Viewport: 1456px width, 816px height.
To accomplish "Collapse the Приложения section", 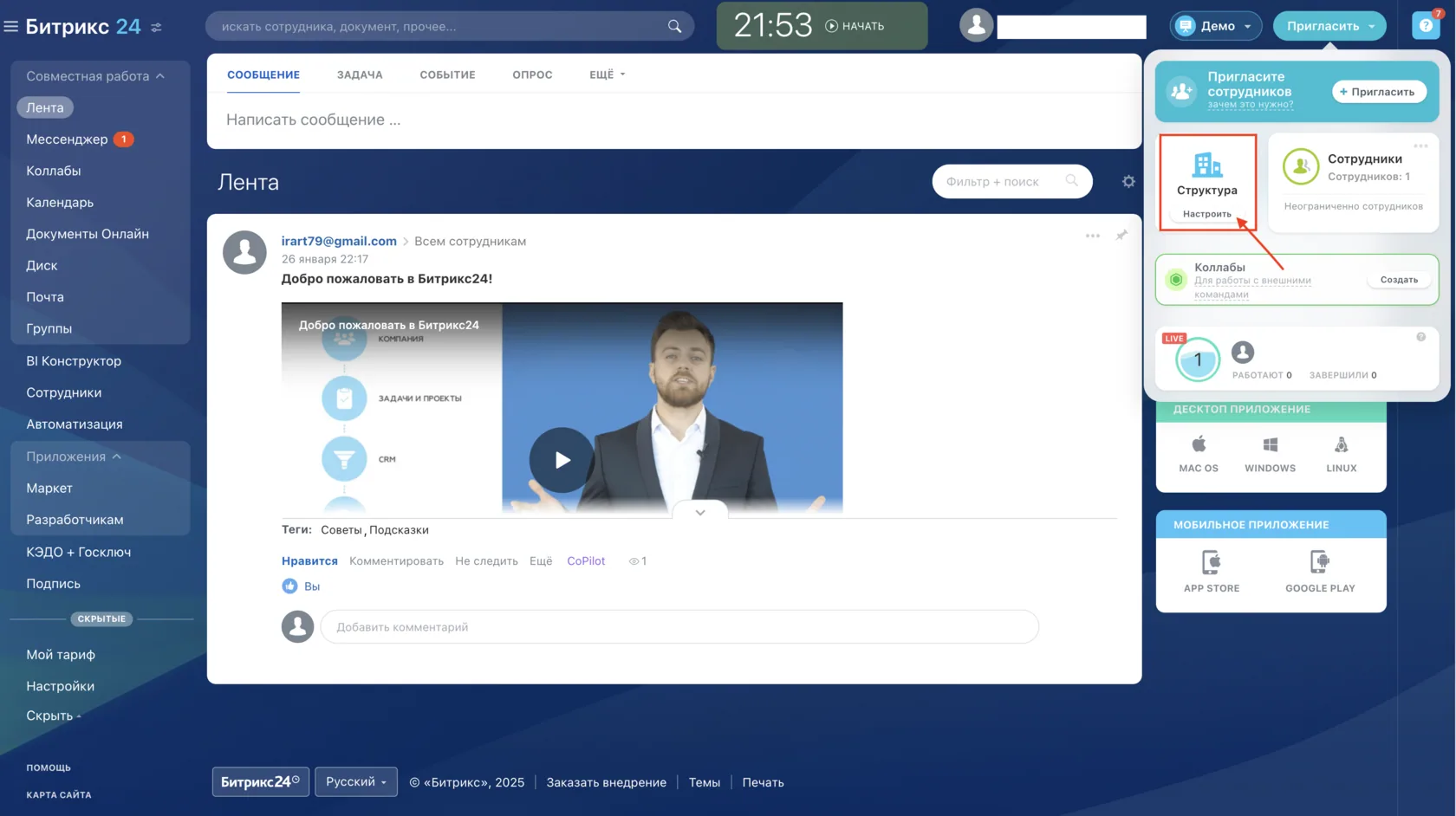I will (x=116, y=457).
